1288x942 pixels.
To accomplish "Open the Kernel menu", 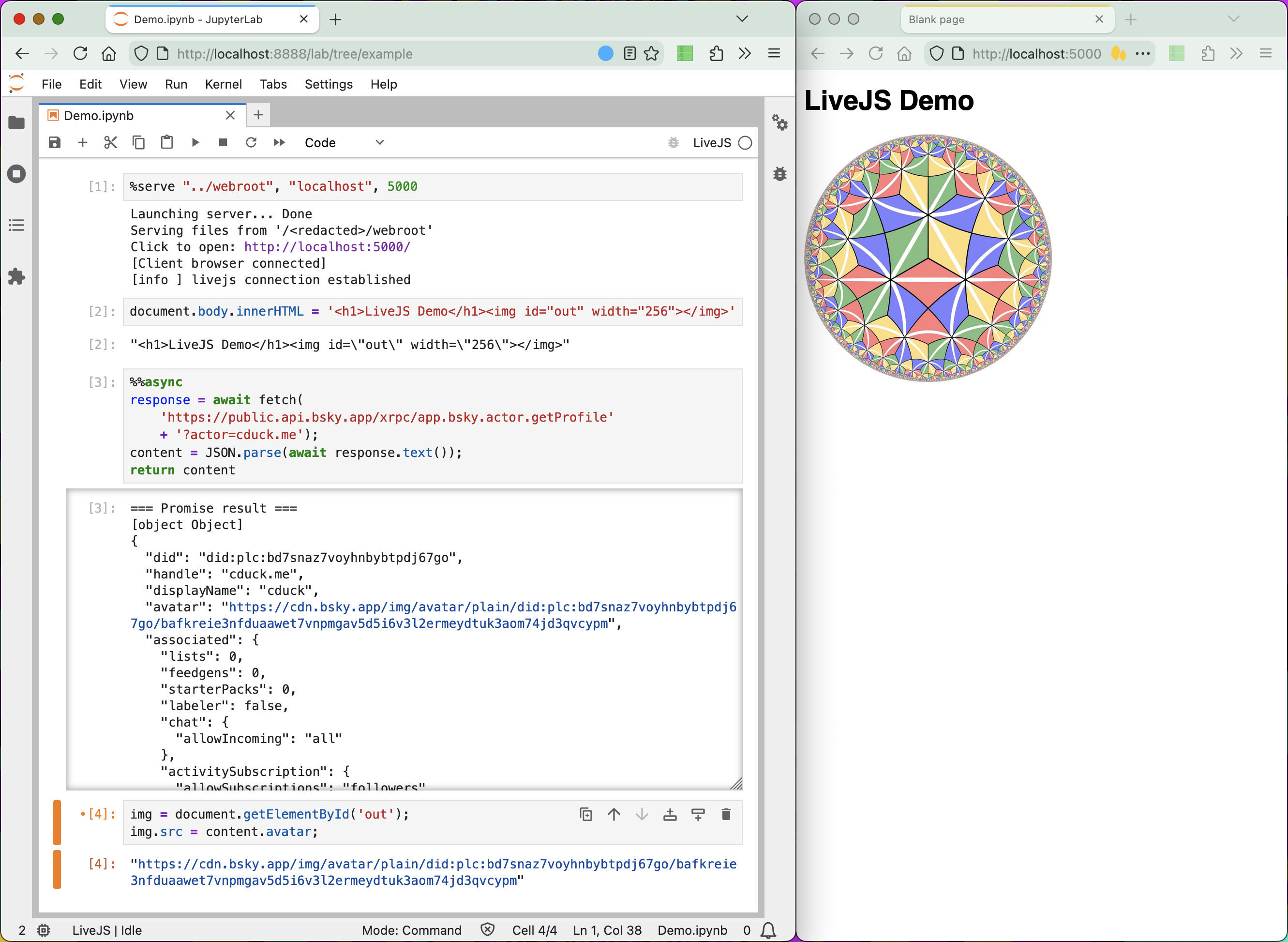I will (224, 84).
